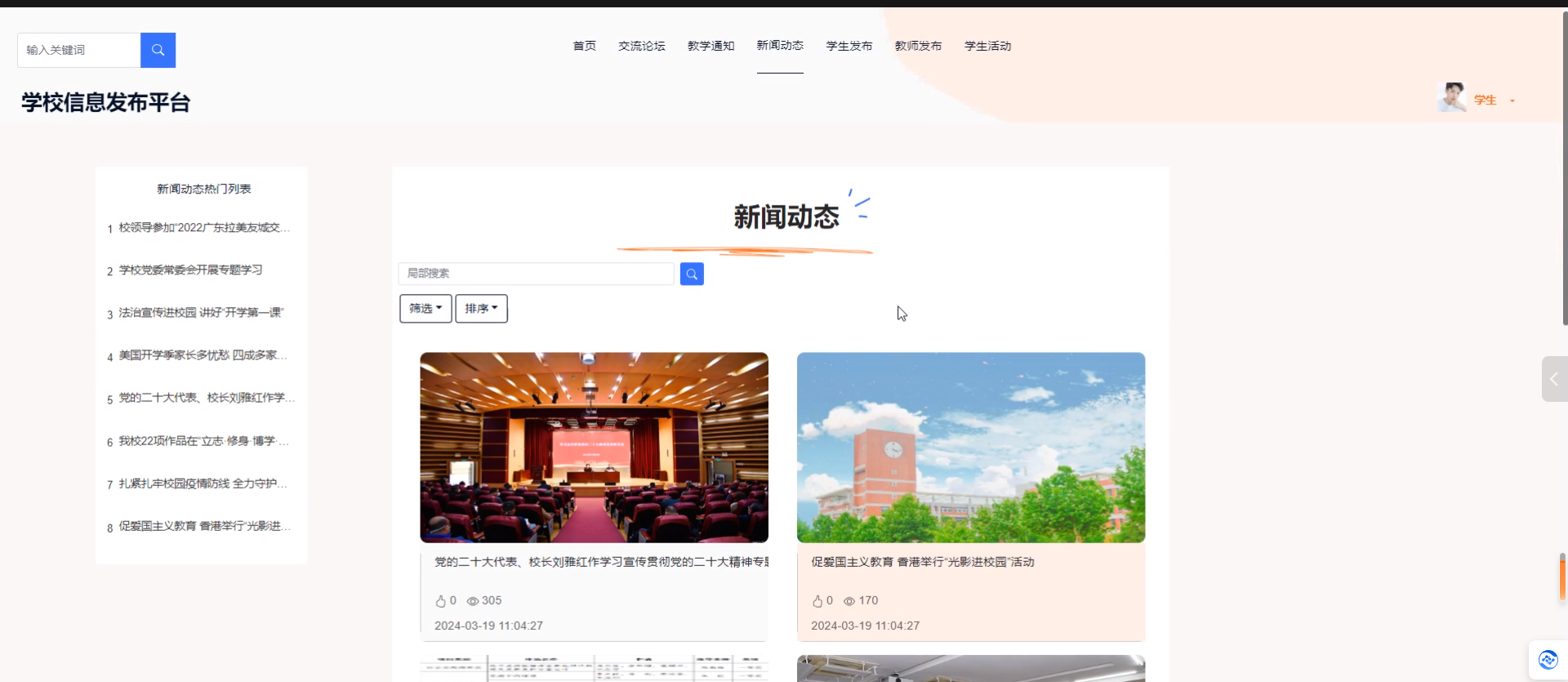Screen dimensions: 1568x682
Task: Open 学生发布 navigation item
Action: click(849, 46)
